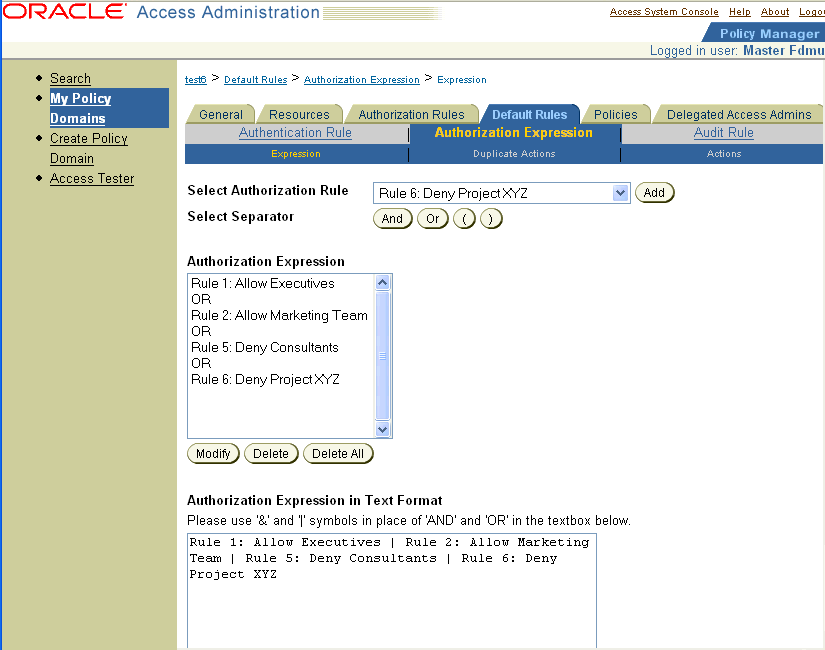The width and height of the screenshot is (825, 650).
Task: Open the About link
Action: click(775, 12)
